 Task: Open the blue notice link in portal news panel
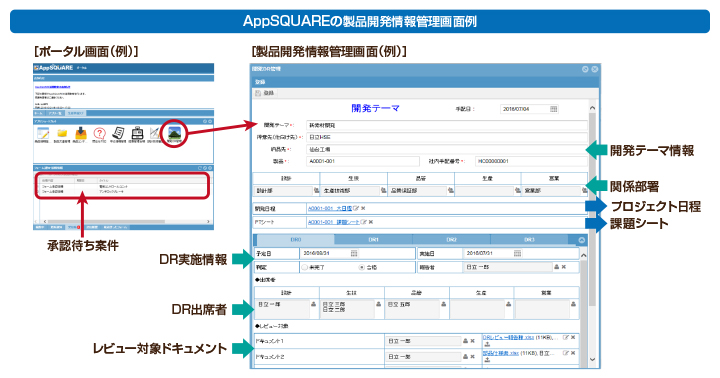coord(52,87)
